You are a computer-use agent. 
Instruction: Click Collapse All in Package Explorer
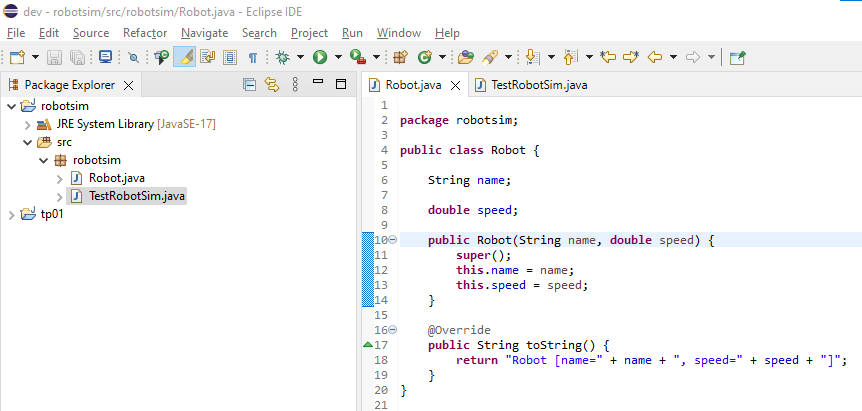249,85
